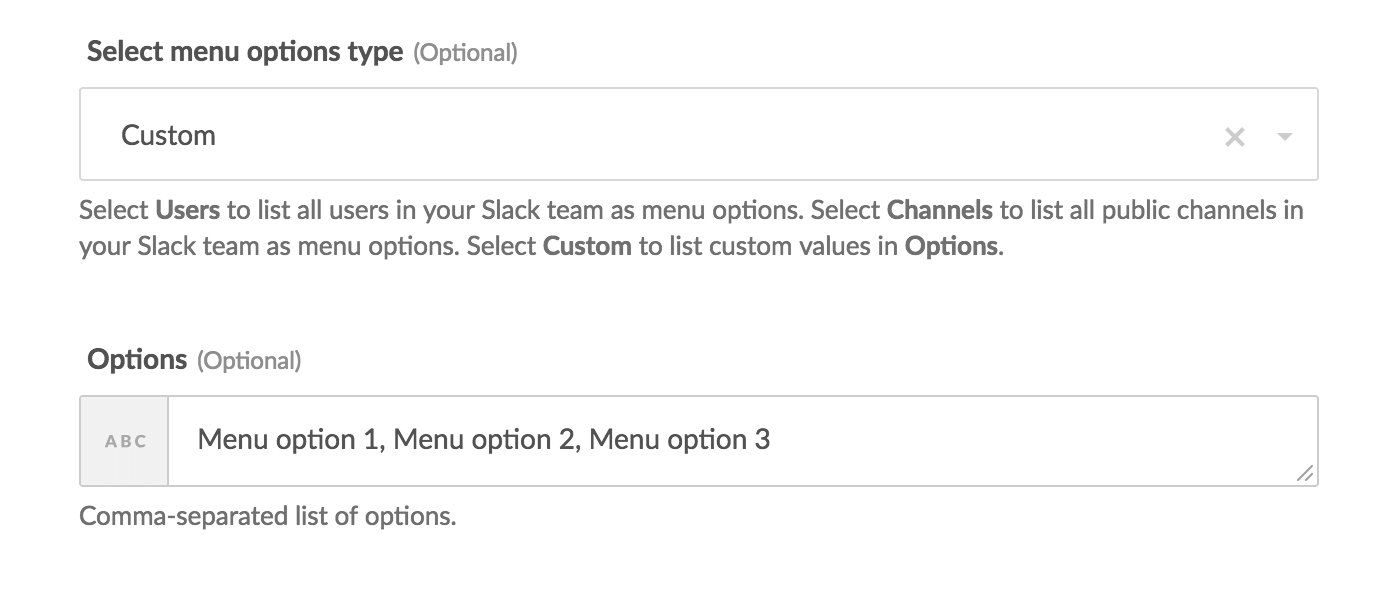Click the dropdown caret on the menu type field
The image size is (1395, 594).
click(x=1283, y=137)
